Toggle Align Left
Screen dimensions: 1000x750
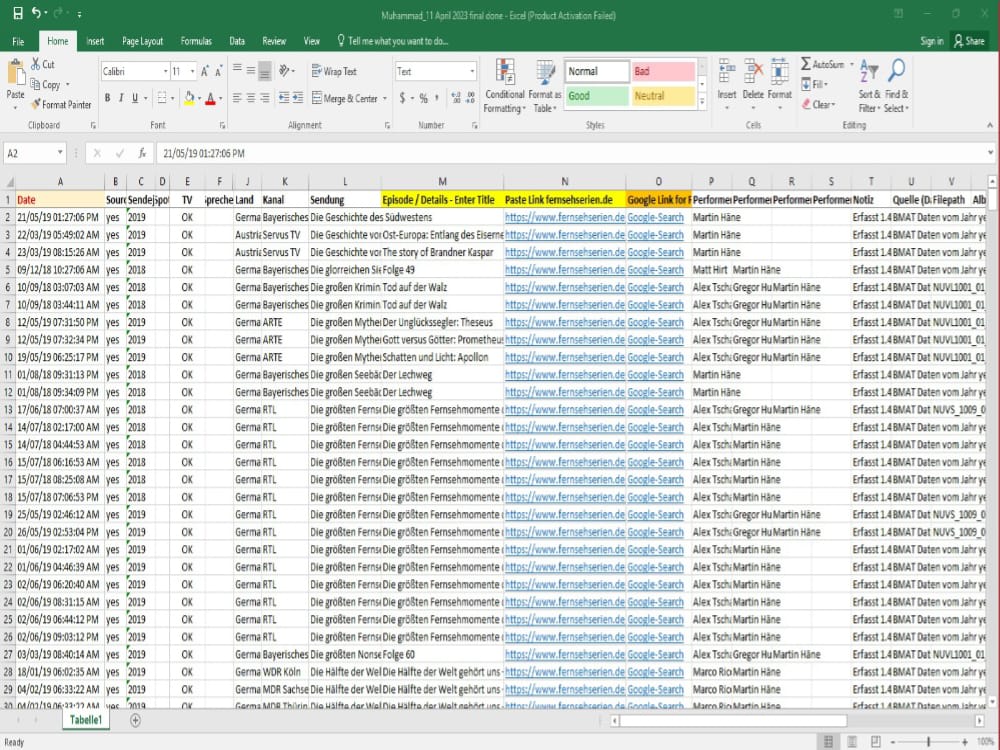point(237,98)
